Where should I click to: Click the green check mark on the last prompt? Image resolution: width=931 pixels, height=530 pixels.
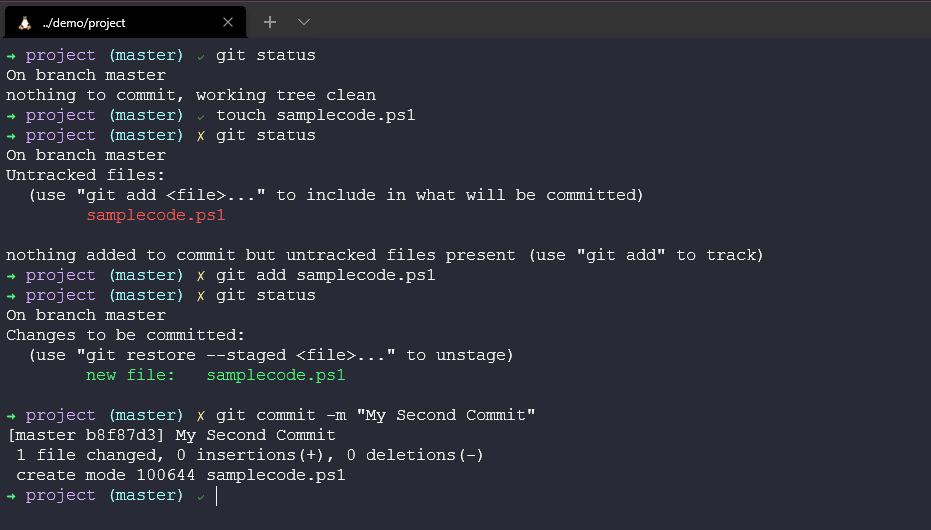click(x=201, y=496)
